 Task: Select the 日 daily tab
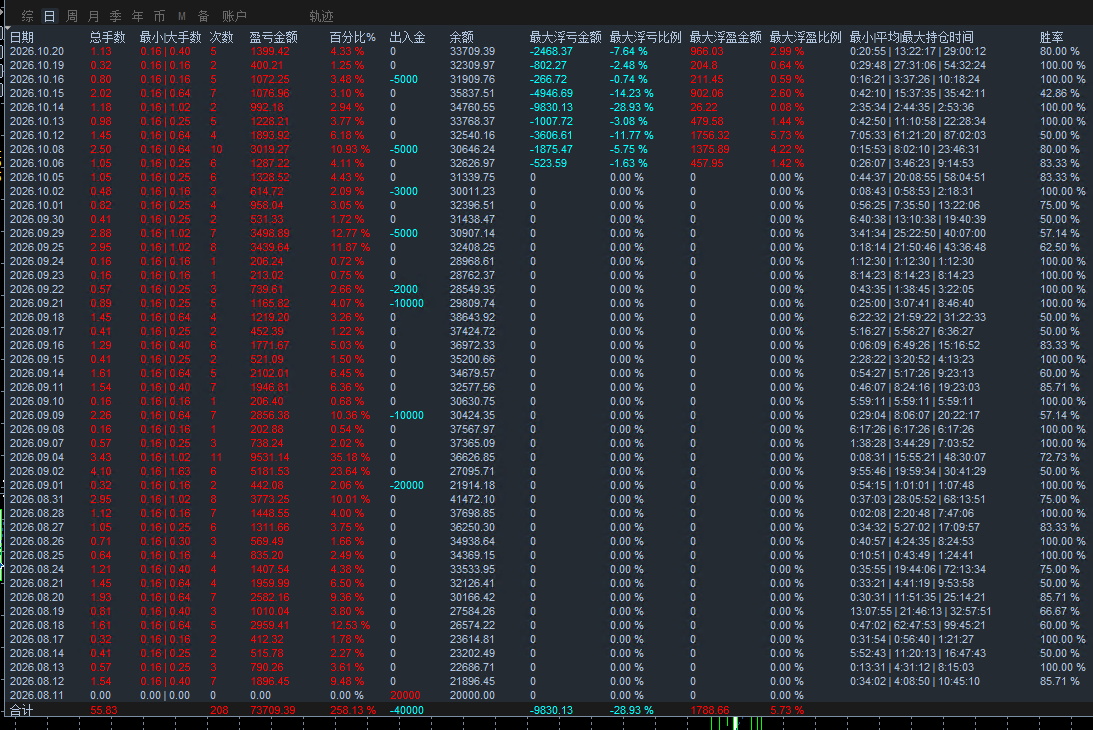[49, 16]
